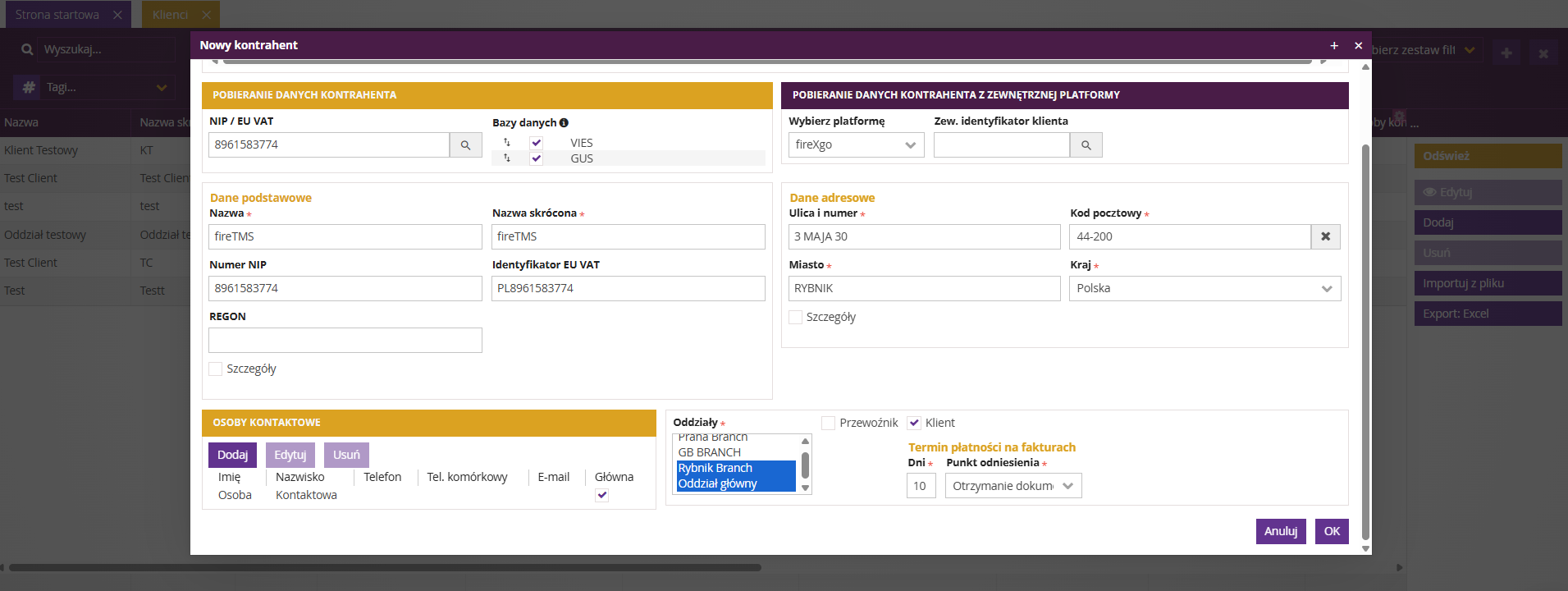Click Importuj z pliku in background panel
Viewport: 1568px width, 591px height.
click(x=1488, y=283)
